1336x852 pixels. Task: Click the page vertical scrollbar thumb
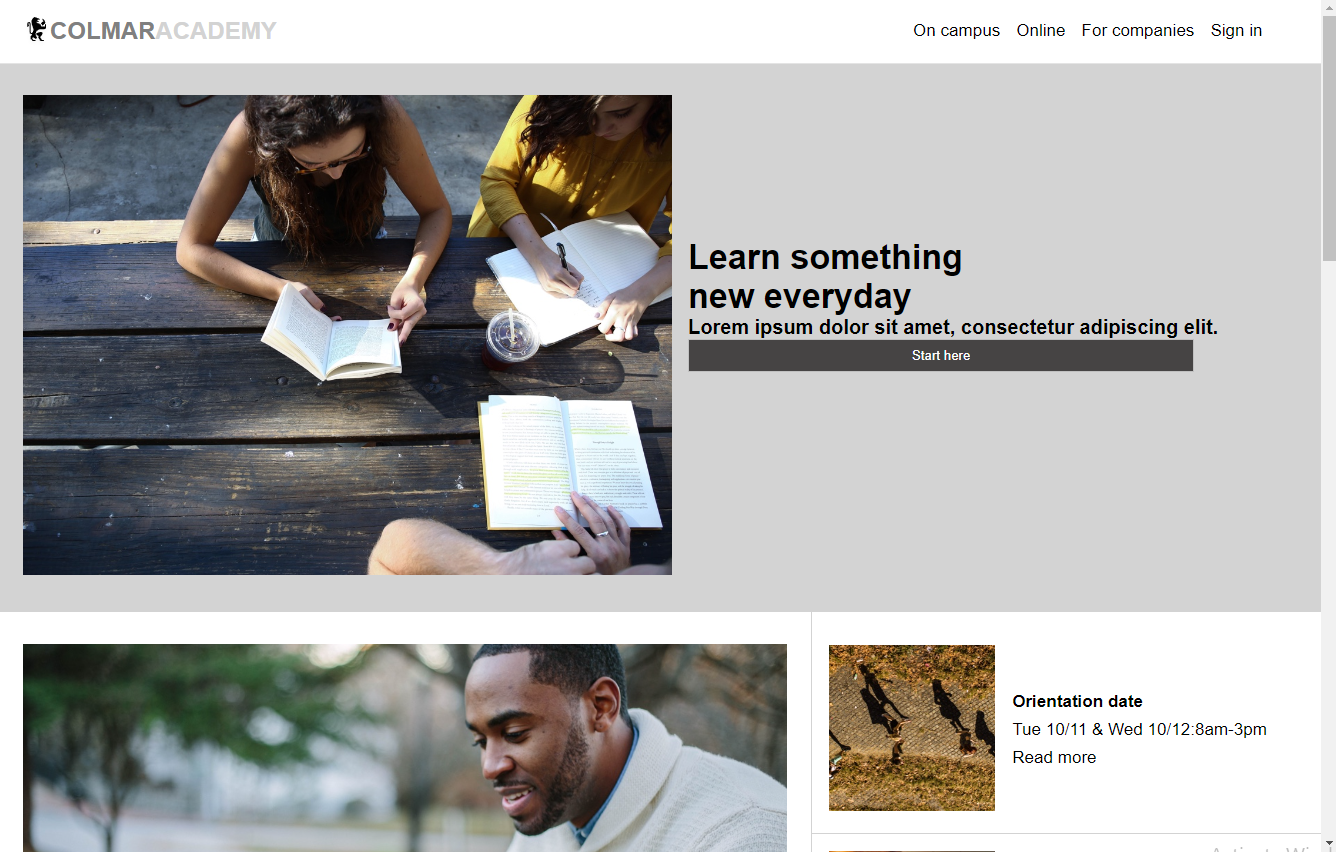[x=1328, y=130]
